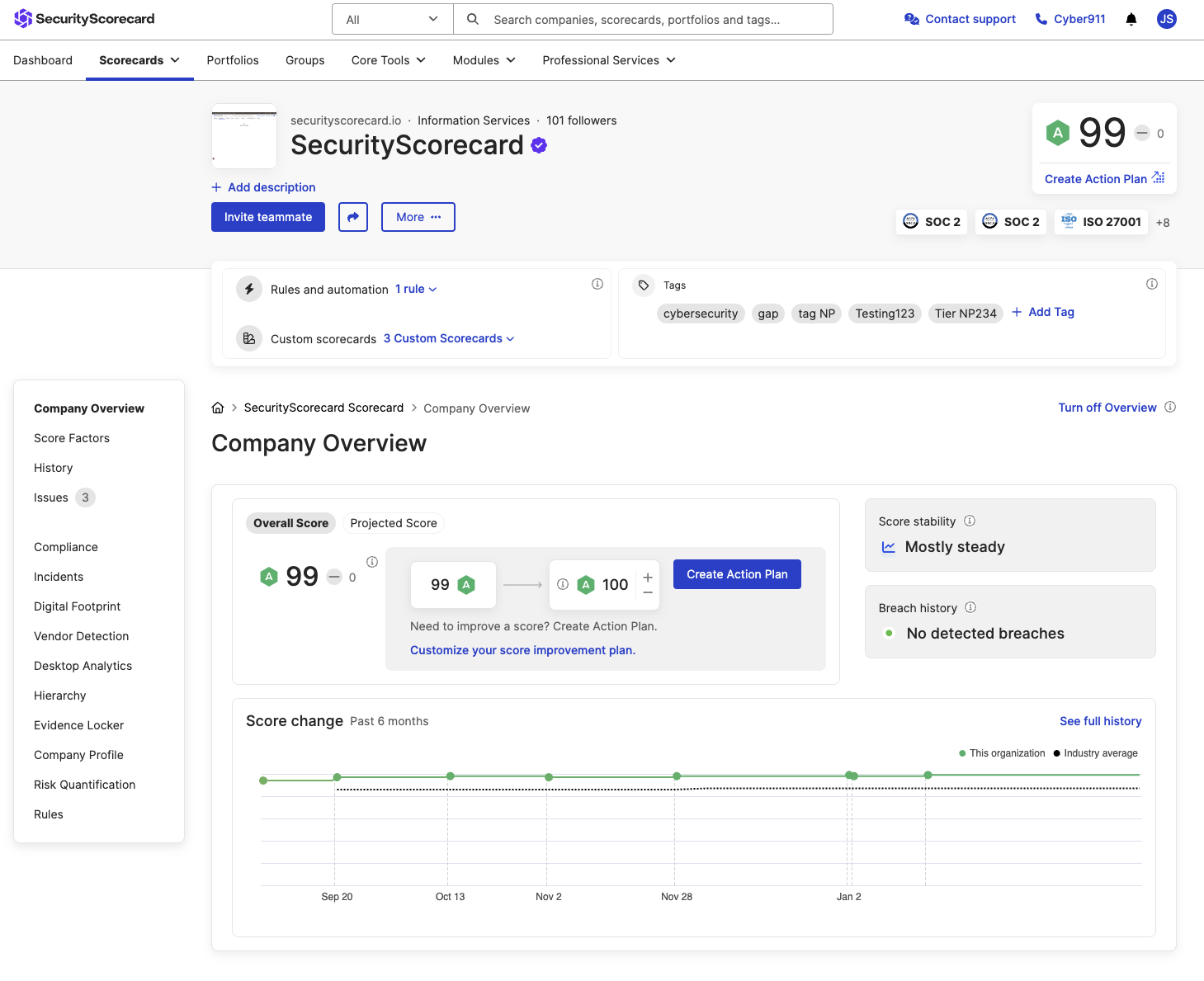Viewport: 1204px width, 981px height.
Task: Click the share arrow button
Action: [x=353, y=217]
